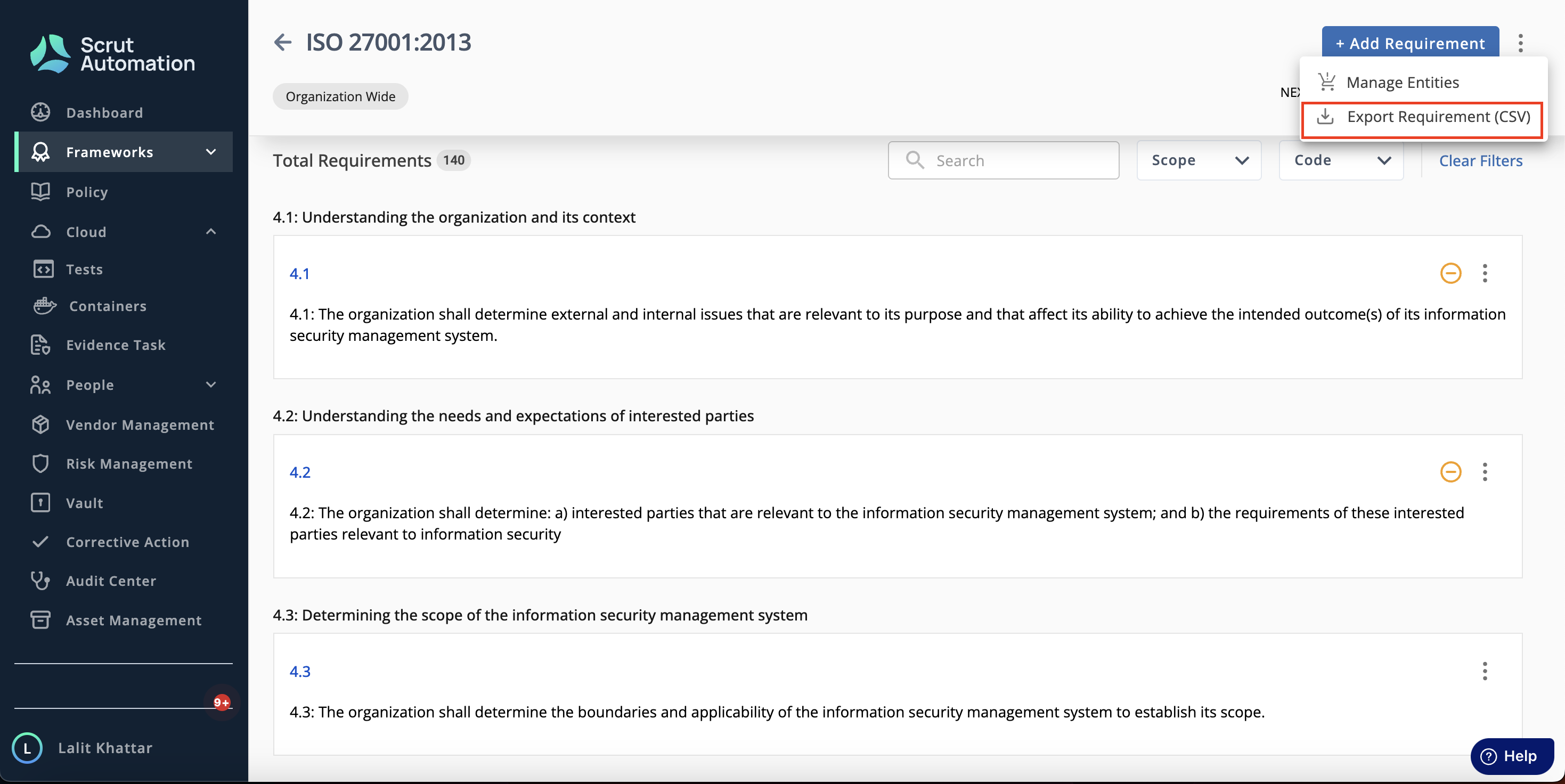Viewport: 1565px width, 784px height.
Task: Click heading 4.3: Determining the scope
Action: (x=540, y=615)
